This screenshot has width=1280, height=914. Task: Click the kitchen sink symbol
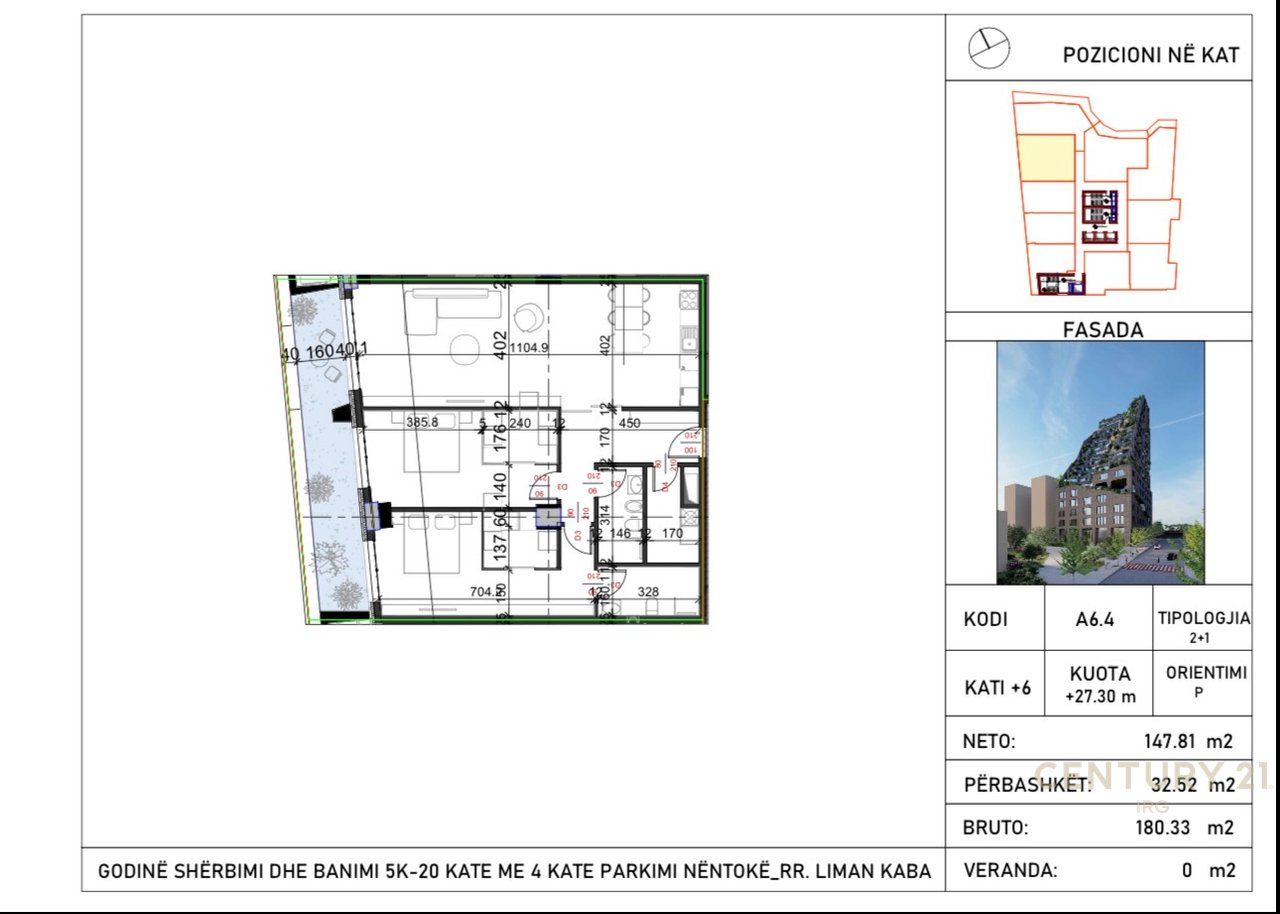point(688,343)
